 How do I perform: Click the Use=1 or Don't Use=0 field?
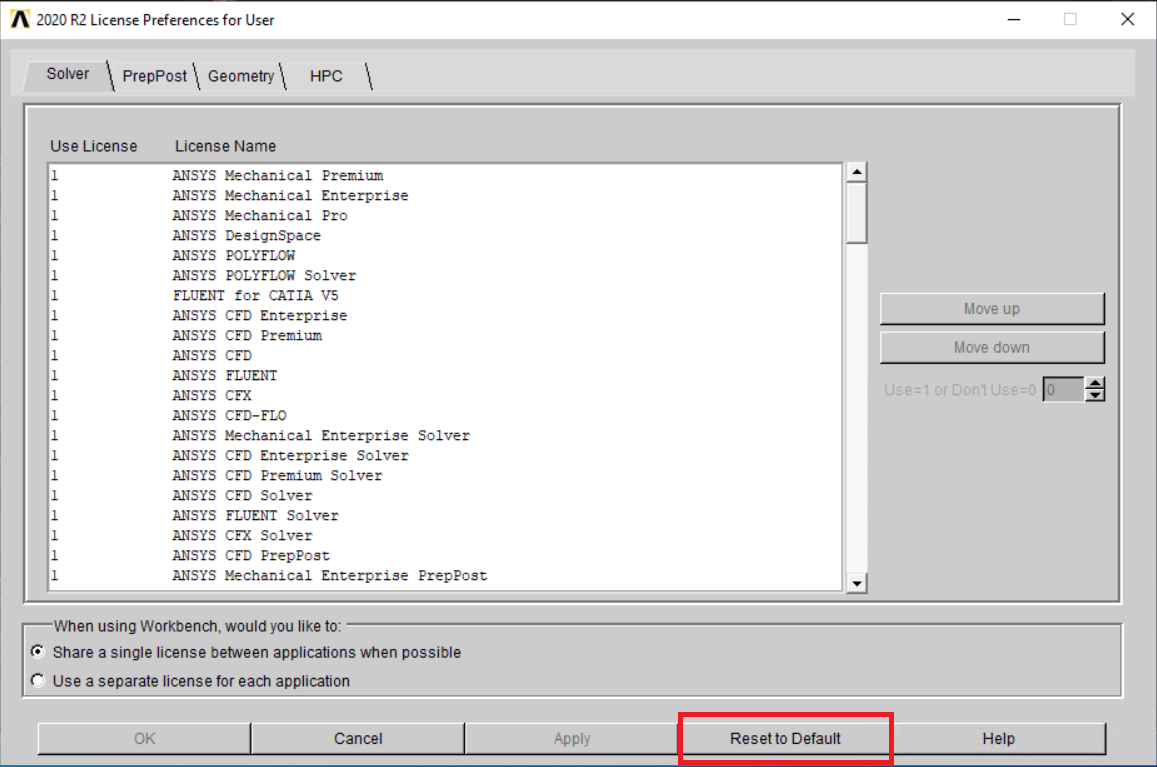point(1063,389)
